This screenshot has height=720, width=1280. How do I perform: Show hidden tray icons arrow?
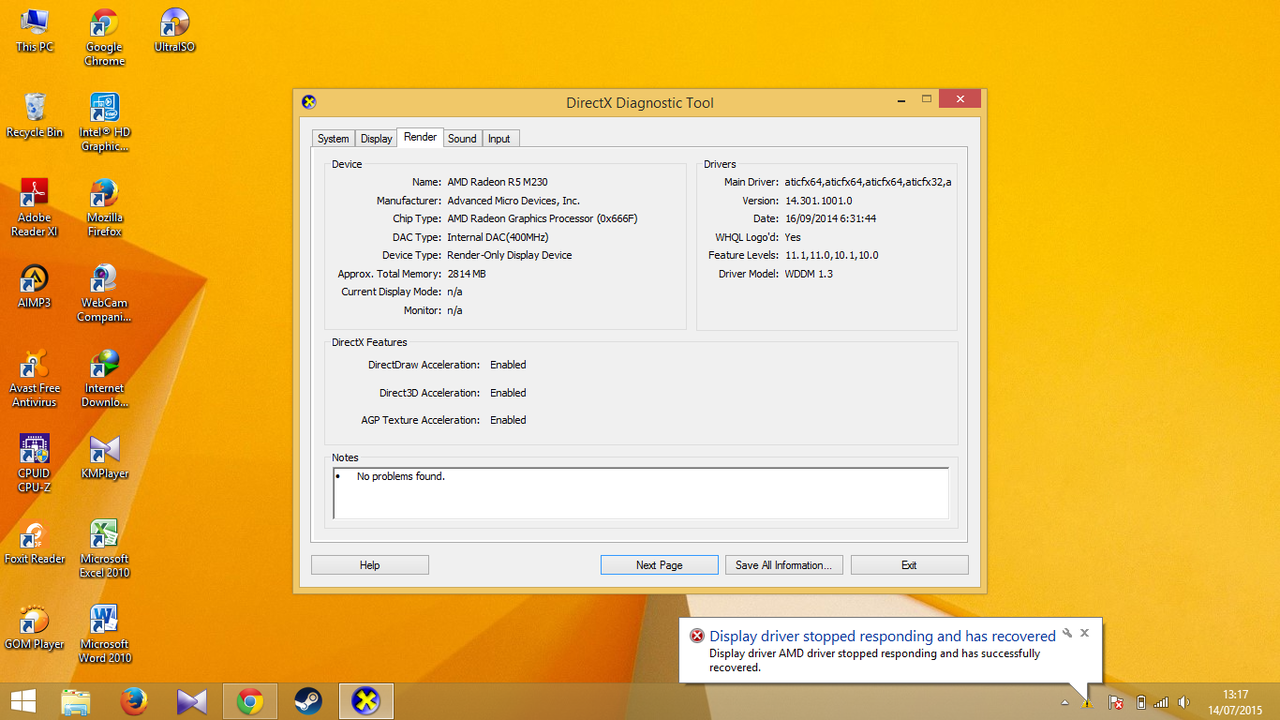point(1065,703)
